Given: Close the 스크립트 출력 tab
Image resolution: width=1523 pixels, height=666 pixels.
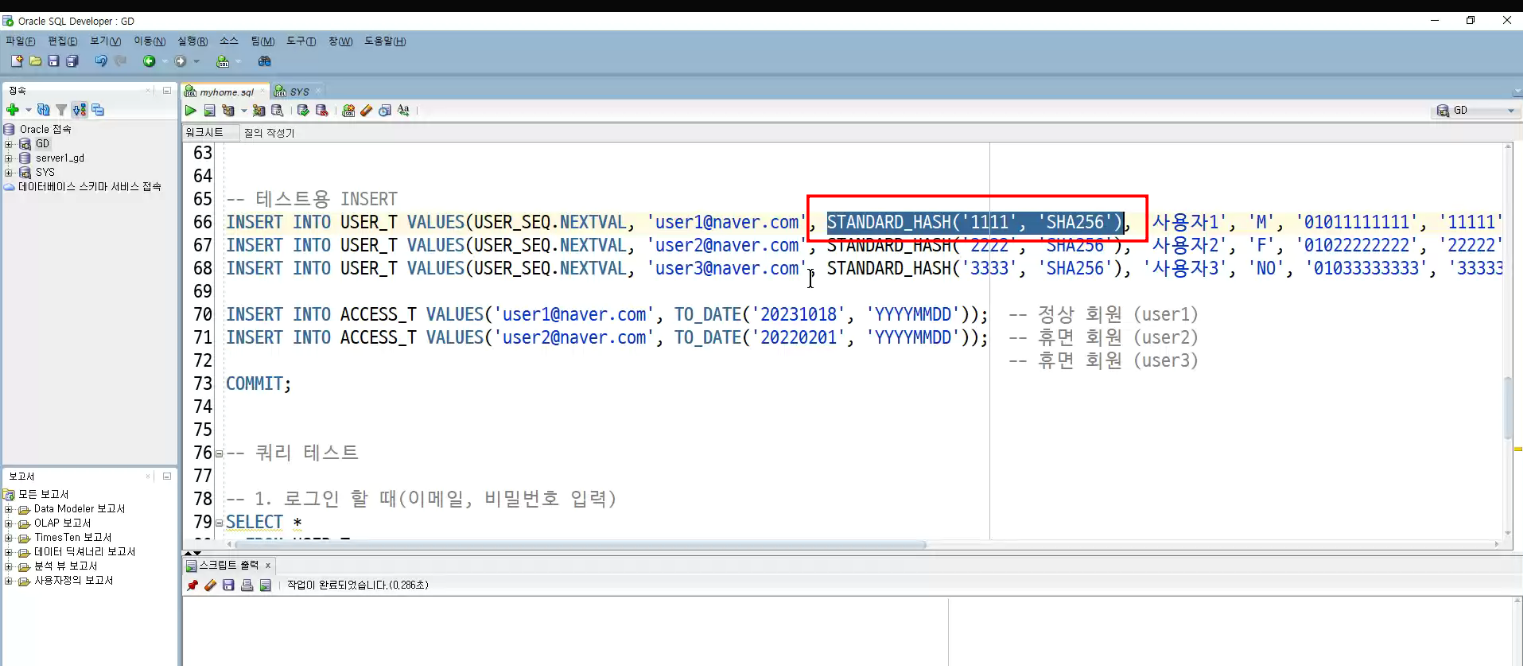Looking at the screenshot, I should (x=268, y=565).
